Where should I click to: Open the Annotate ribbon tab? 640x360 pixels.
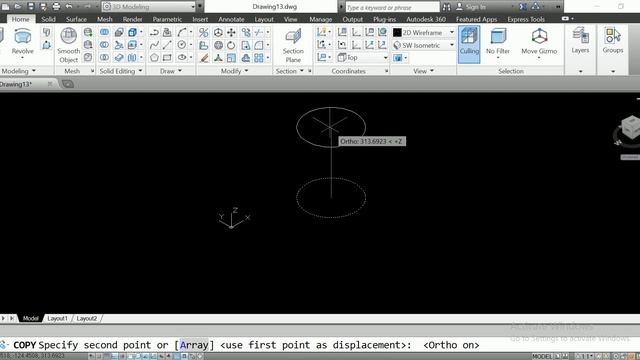coord(231,19)
